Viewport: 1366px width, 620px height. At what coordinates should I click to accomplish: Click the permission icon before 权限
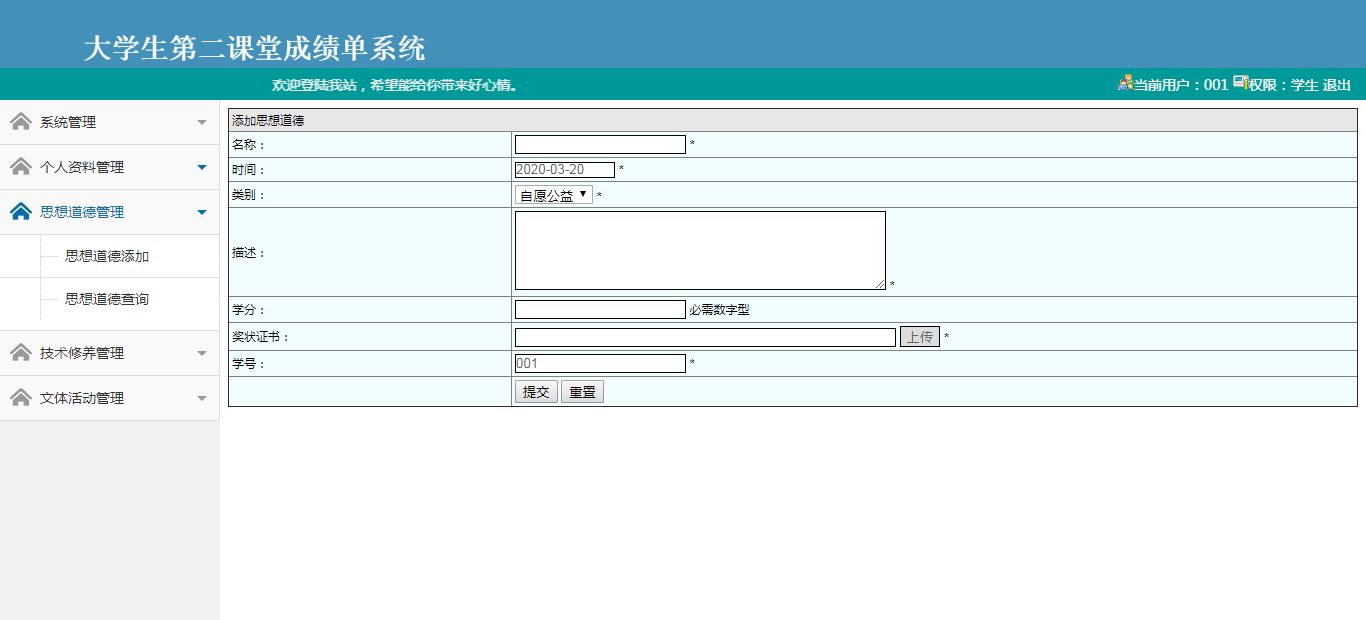(x=1240, y=83)
